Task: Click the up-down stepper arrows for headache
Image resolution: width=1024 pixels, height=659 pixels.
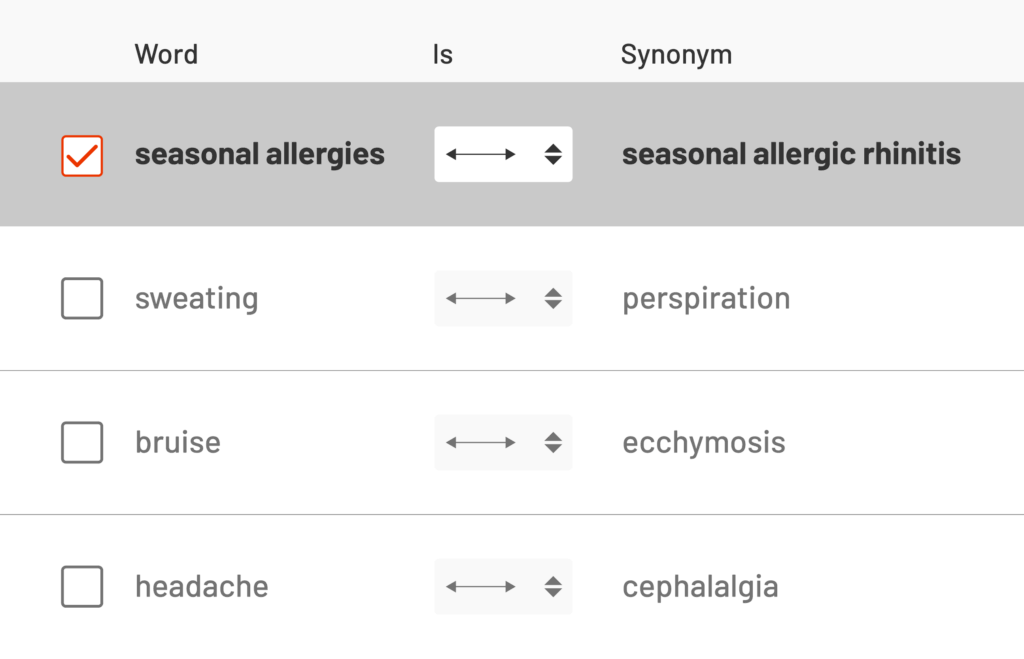Action: (x=553, y=586)
